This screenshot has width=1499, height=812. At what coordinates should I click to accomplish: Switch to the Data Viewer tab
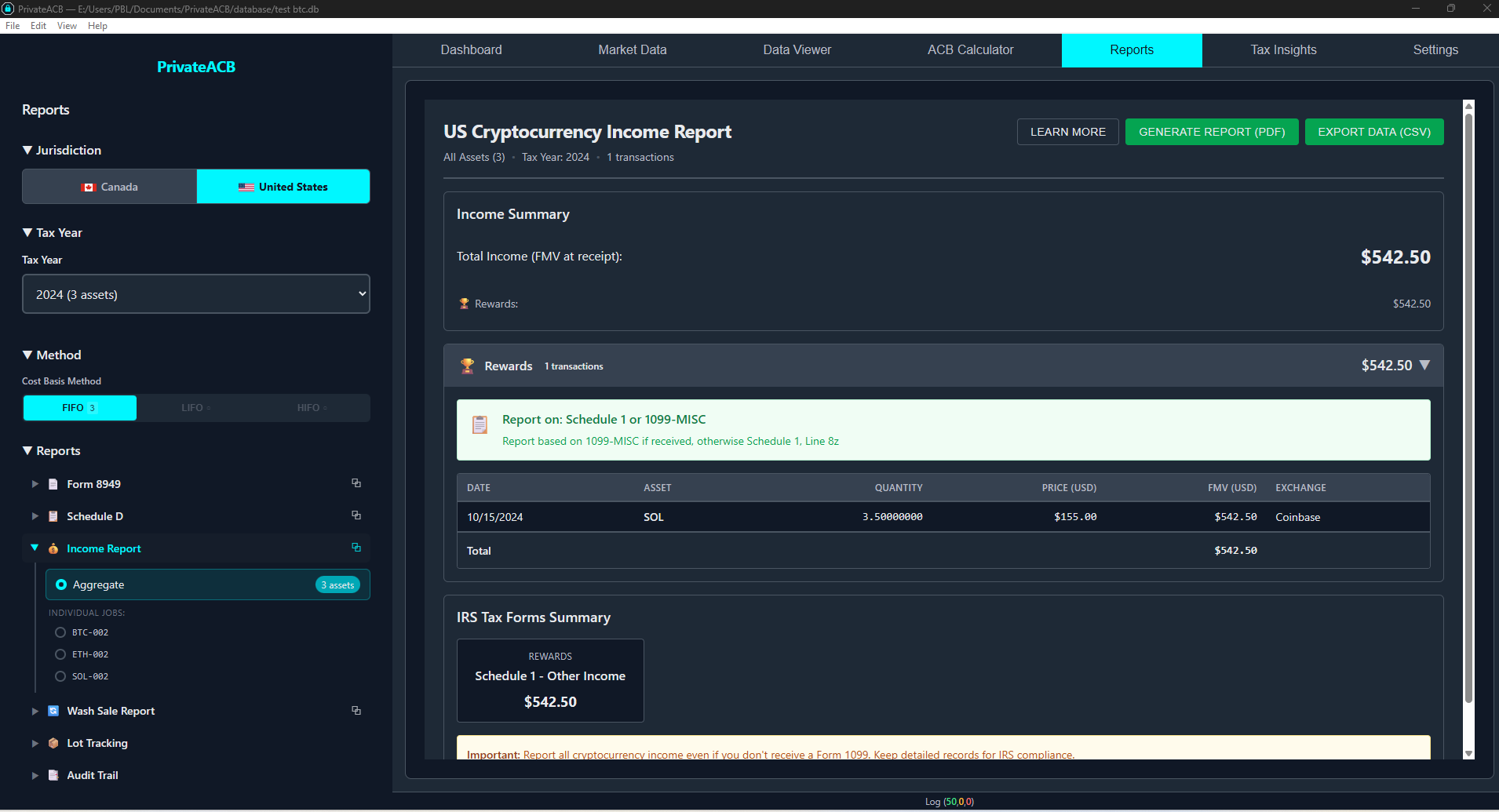point(797,50)
